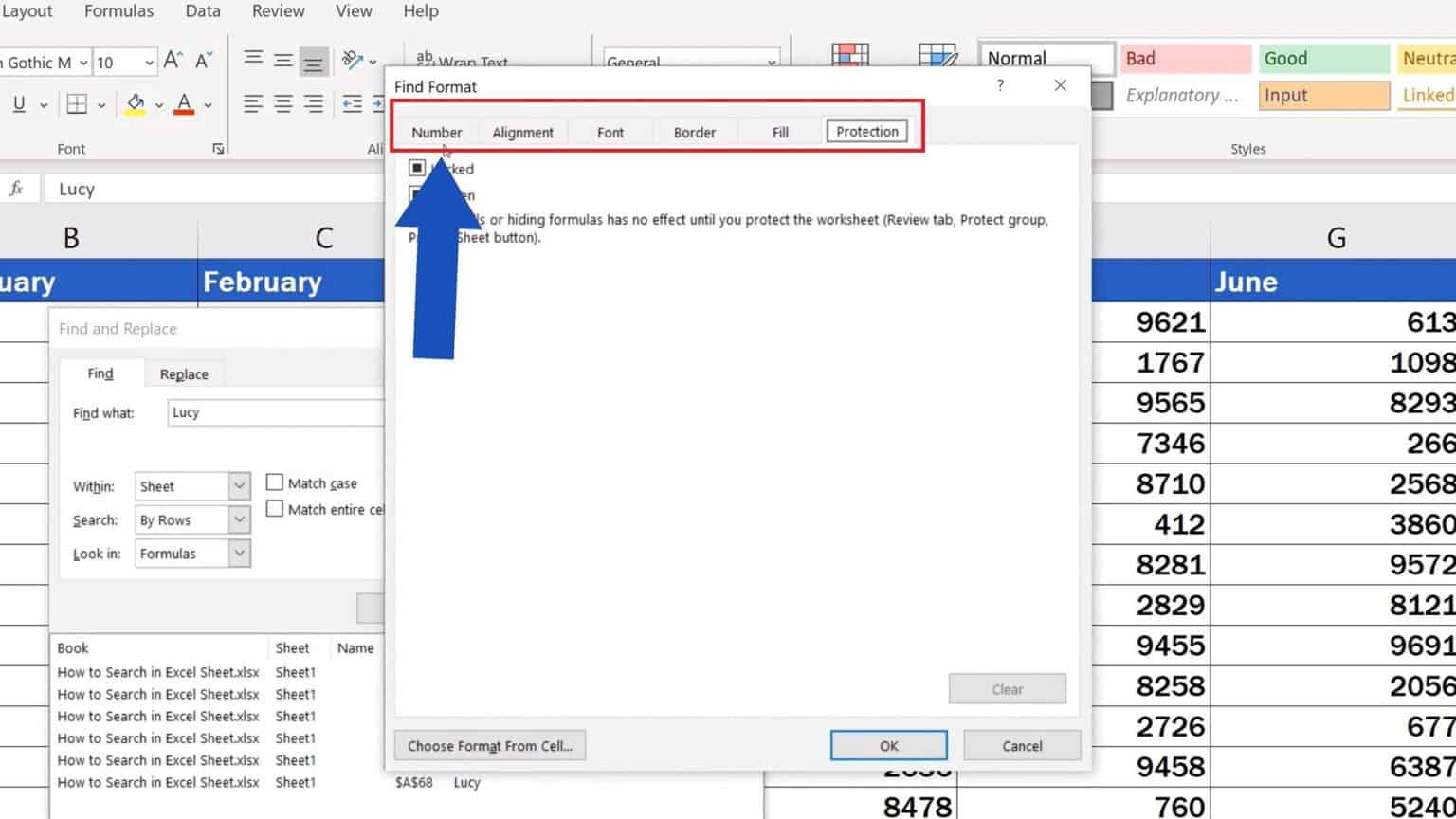Enable the Locked checkbox in Find Format
1456x819 pixels.
[417, 168]
